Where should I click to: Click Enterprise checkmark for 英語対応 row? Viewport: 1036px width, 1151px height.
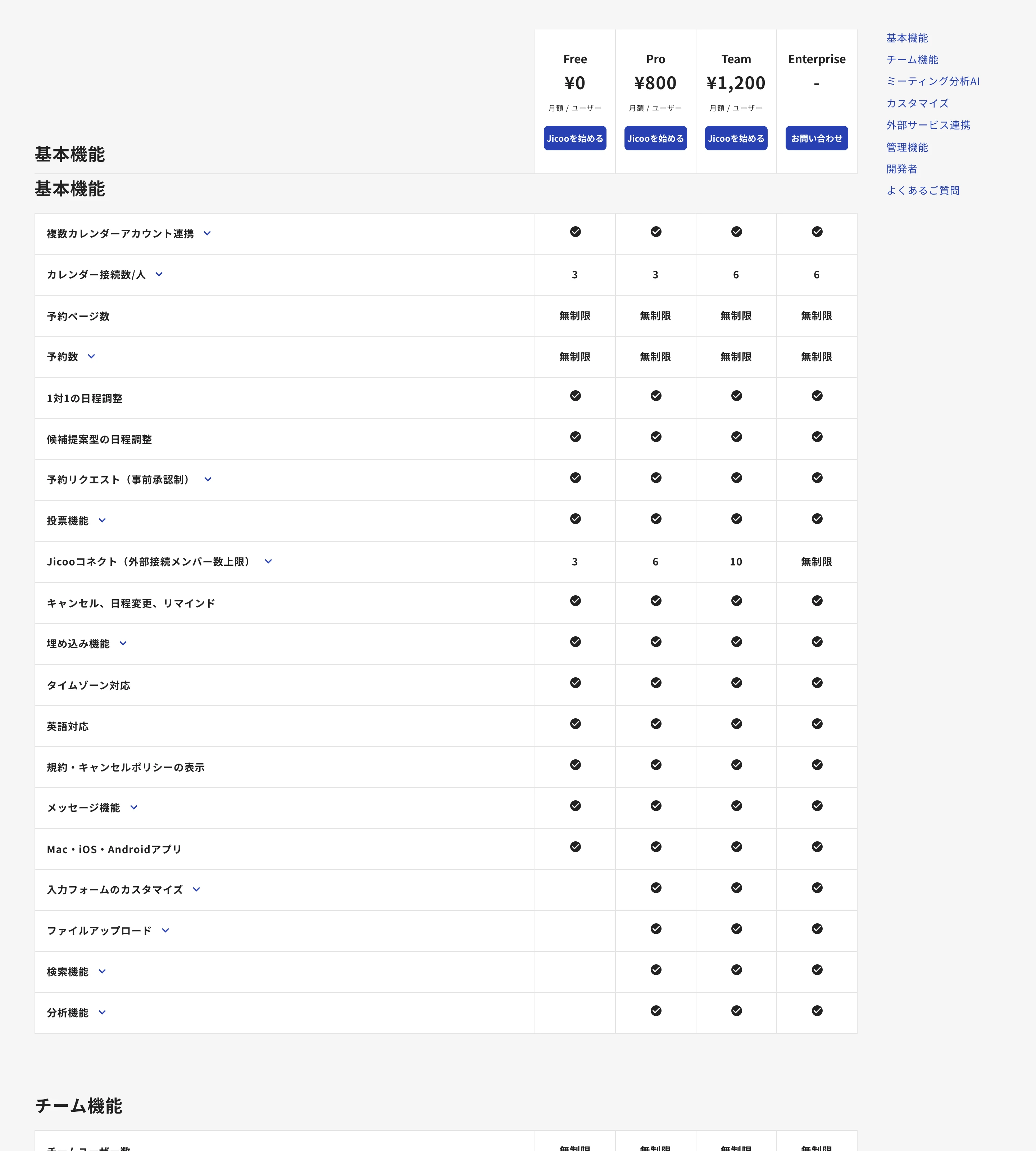(x=817, y=723)
